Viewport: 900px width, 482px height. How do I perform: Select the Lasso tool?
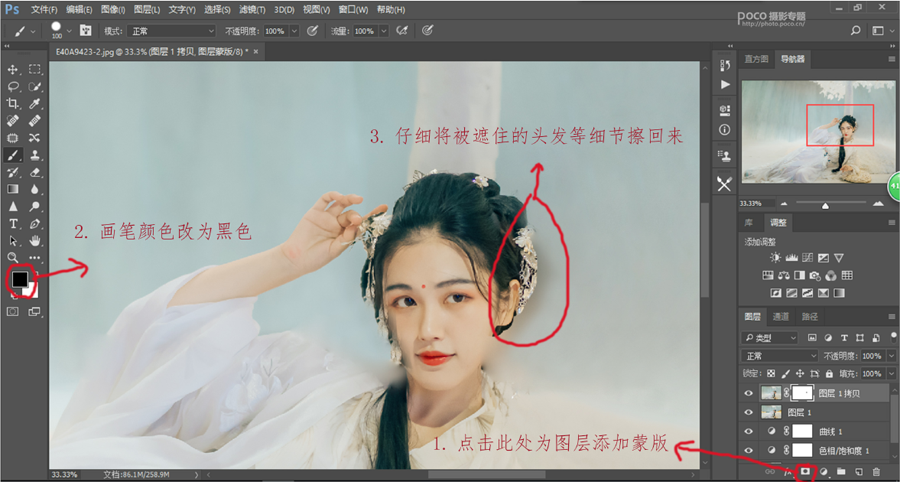point(13,87)
